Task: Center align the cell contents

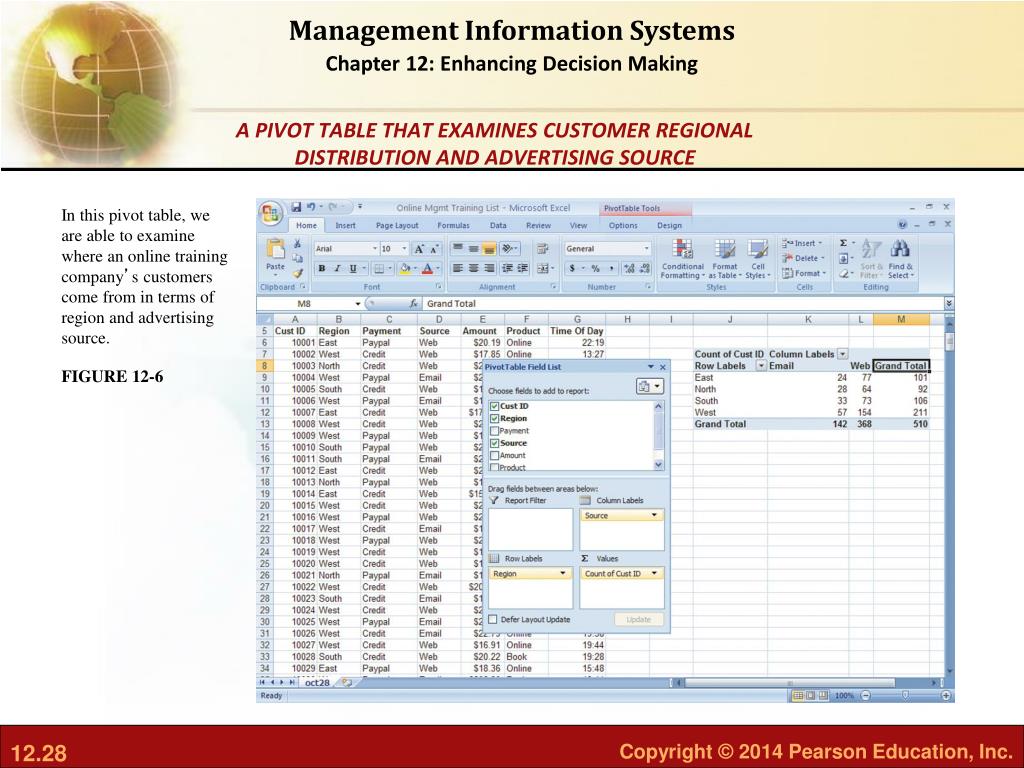Action: pos(473,268)
